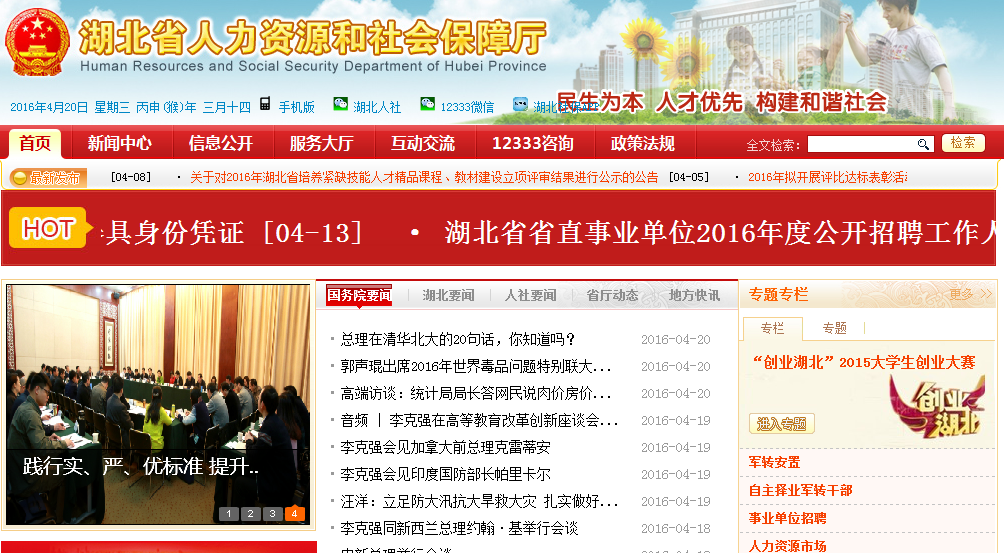Open announcement 关于对2016年湖北省培养紧缺技能人才精品课程
Viewport: 1004px width, 553px height.
(424, 177)
